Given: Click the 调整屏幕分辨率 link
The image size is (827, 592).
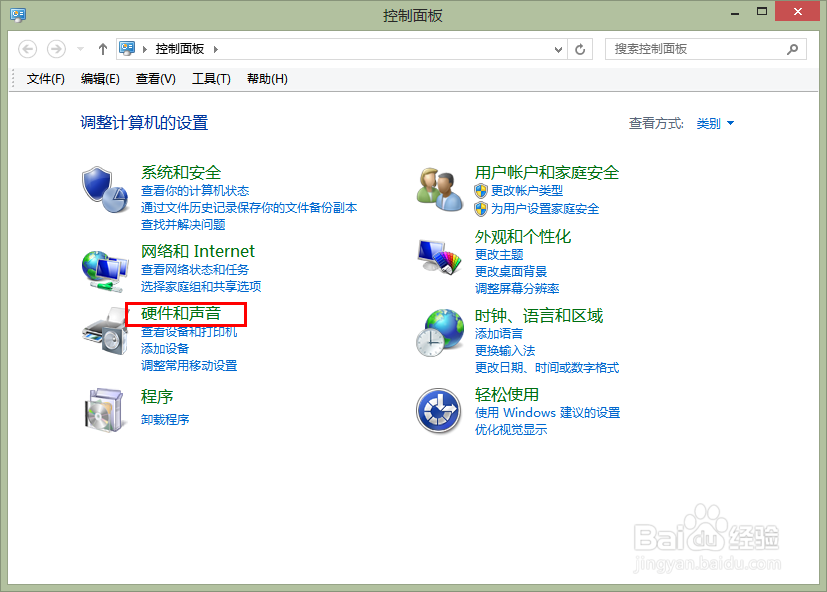Looking at the screenshot, I should 517,289.
